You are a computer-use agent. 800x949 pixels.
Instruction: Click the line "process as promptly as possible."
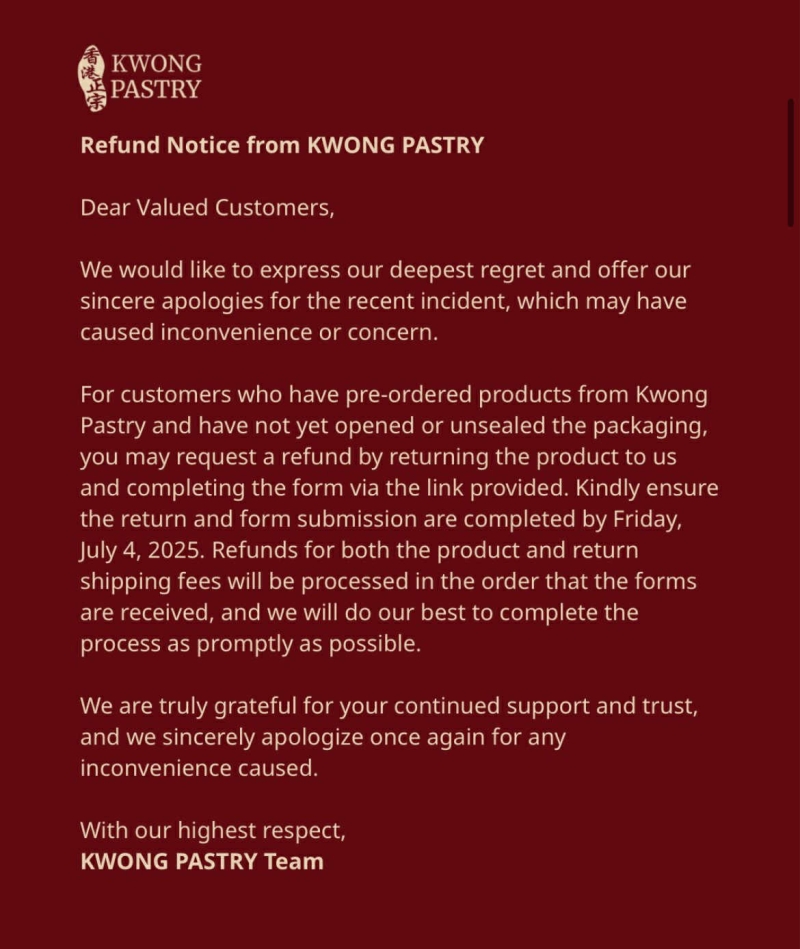[250, 644]
